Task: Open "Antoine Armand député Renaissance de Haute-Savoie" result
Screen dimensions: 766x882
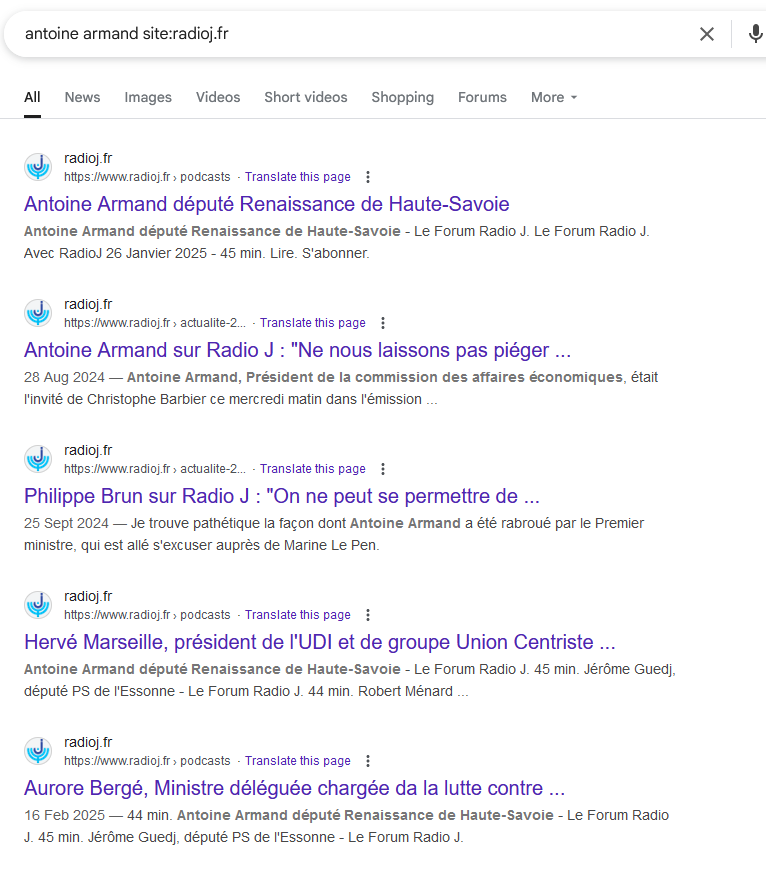Action: tap(267, 204)
